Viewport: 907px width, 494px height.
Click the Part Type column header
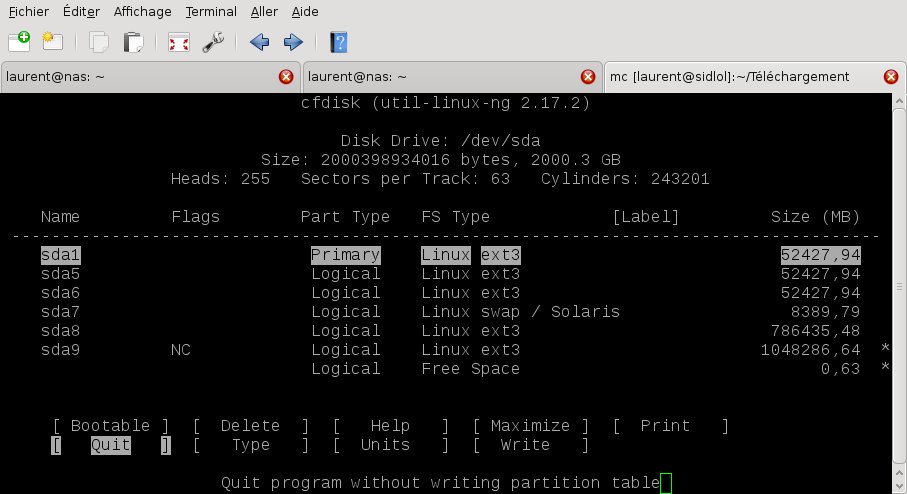coord(345,217)
